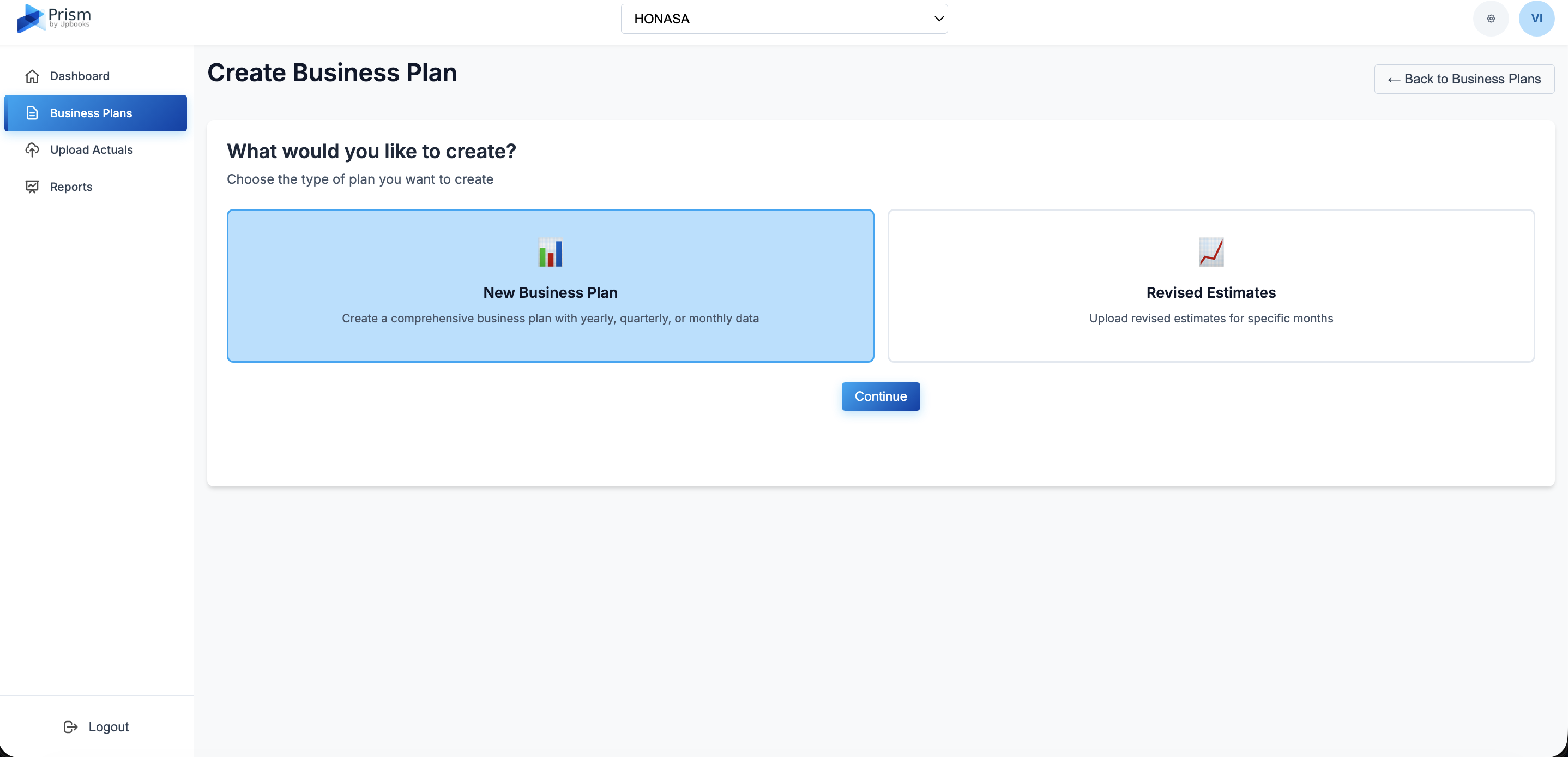Click Back to Business Plans
This screenshot has width=1568, height=757.
pos(1464,79)
